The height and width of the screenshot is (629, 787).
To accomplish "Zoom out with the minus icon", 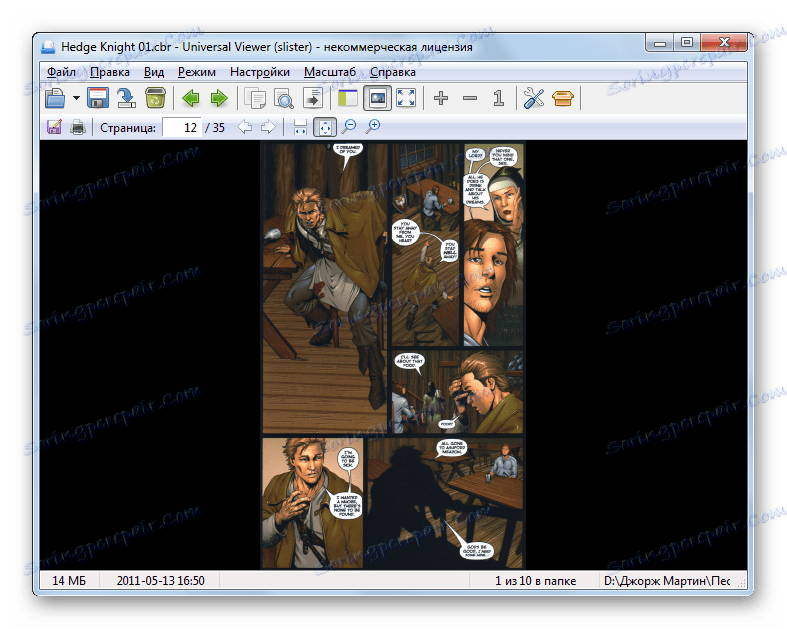I will click(470, 98).
